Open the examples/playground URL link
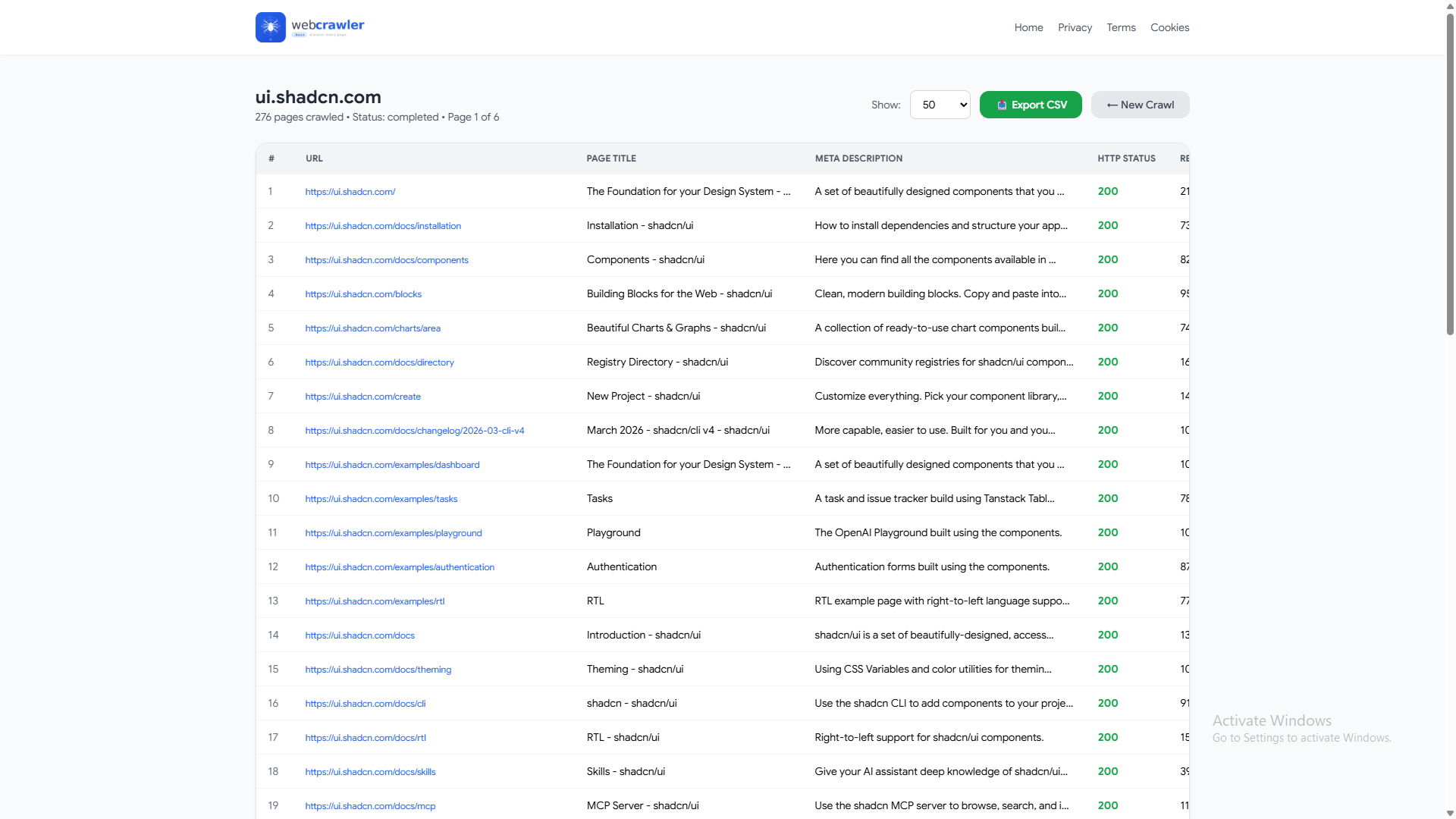1456x819 pixels. pos(393,532)
